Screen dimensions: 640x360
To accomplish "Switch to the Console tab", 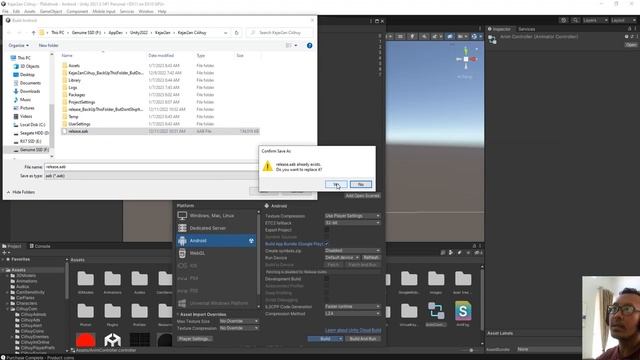I will click(x=40, y=246).
